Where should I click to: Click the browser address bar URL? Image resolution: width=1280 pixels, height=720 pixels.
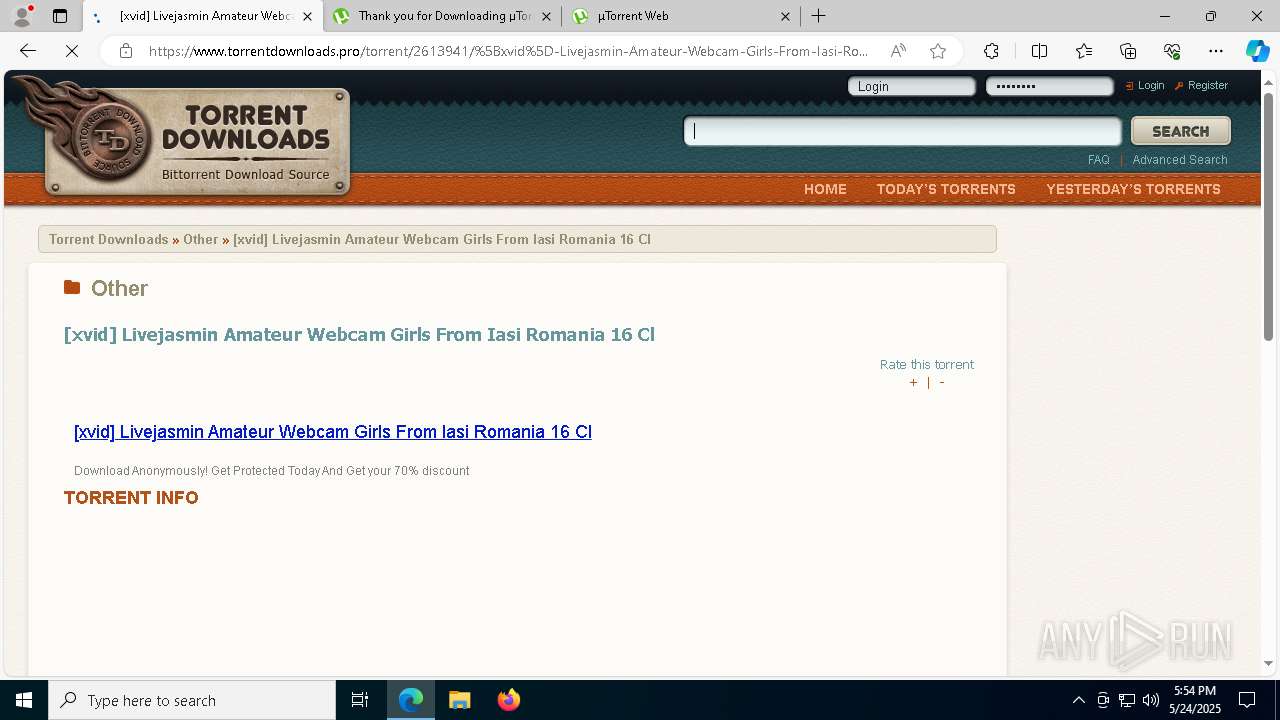coord(508,51)
